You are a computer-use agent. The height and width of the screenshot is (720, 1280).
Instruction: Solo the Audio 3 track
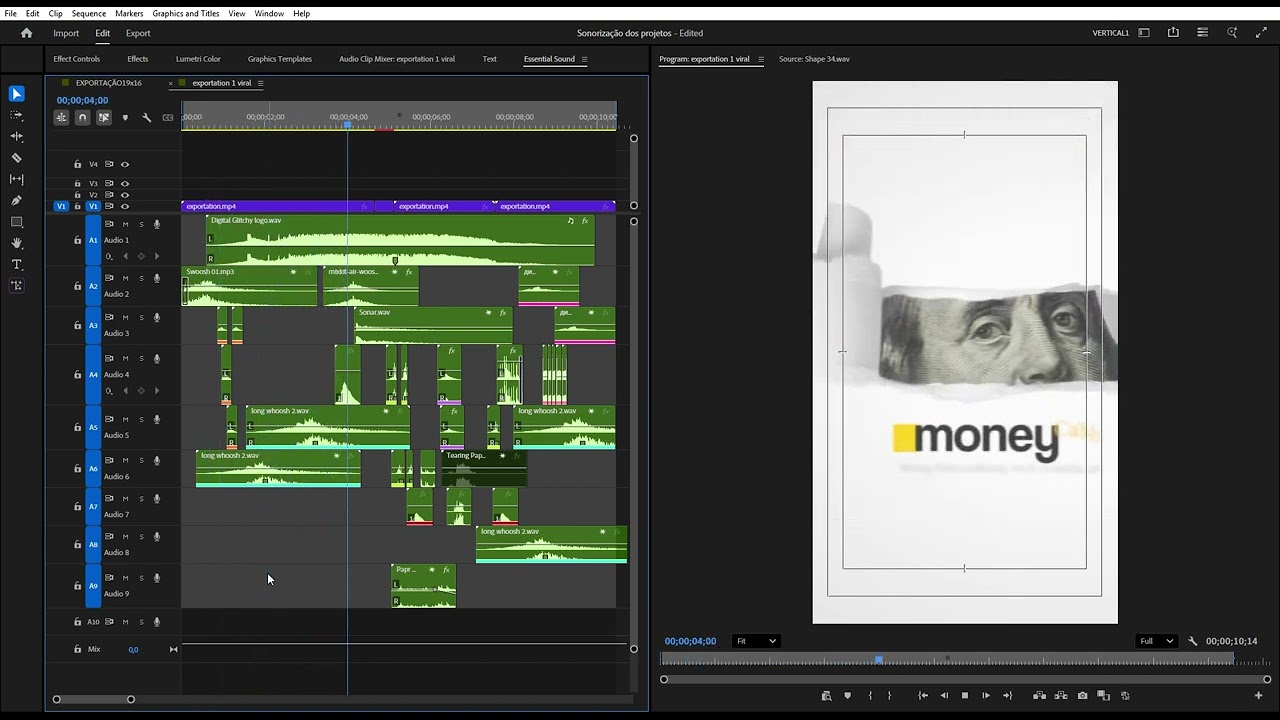[141, 318]
